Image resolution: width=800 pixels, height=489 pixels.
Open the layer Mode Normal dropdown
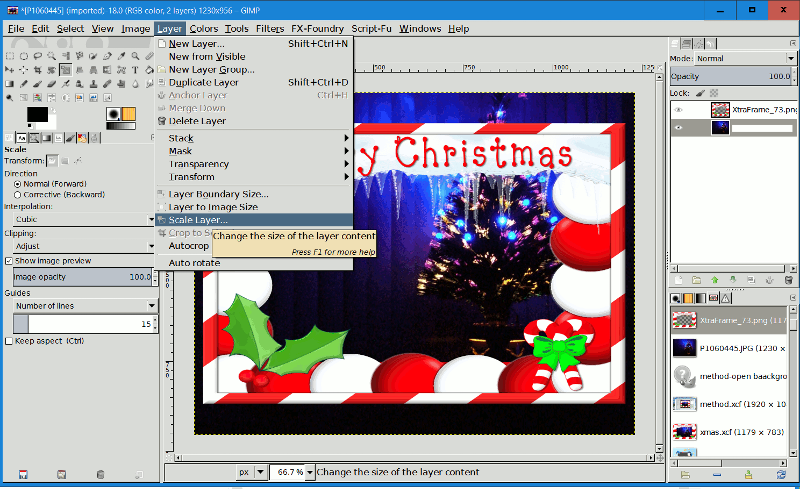click(x=745, y=58)
